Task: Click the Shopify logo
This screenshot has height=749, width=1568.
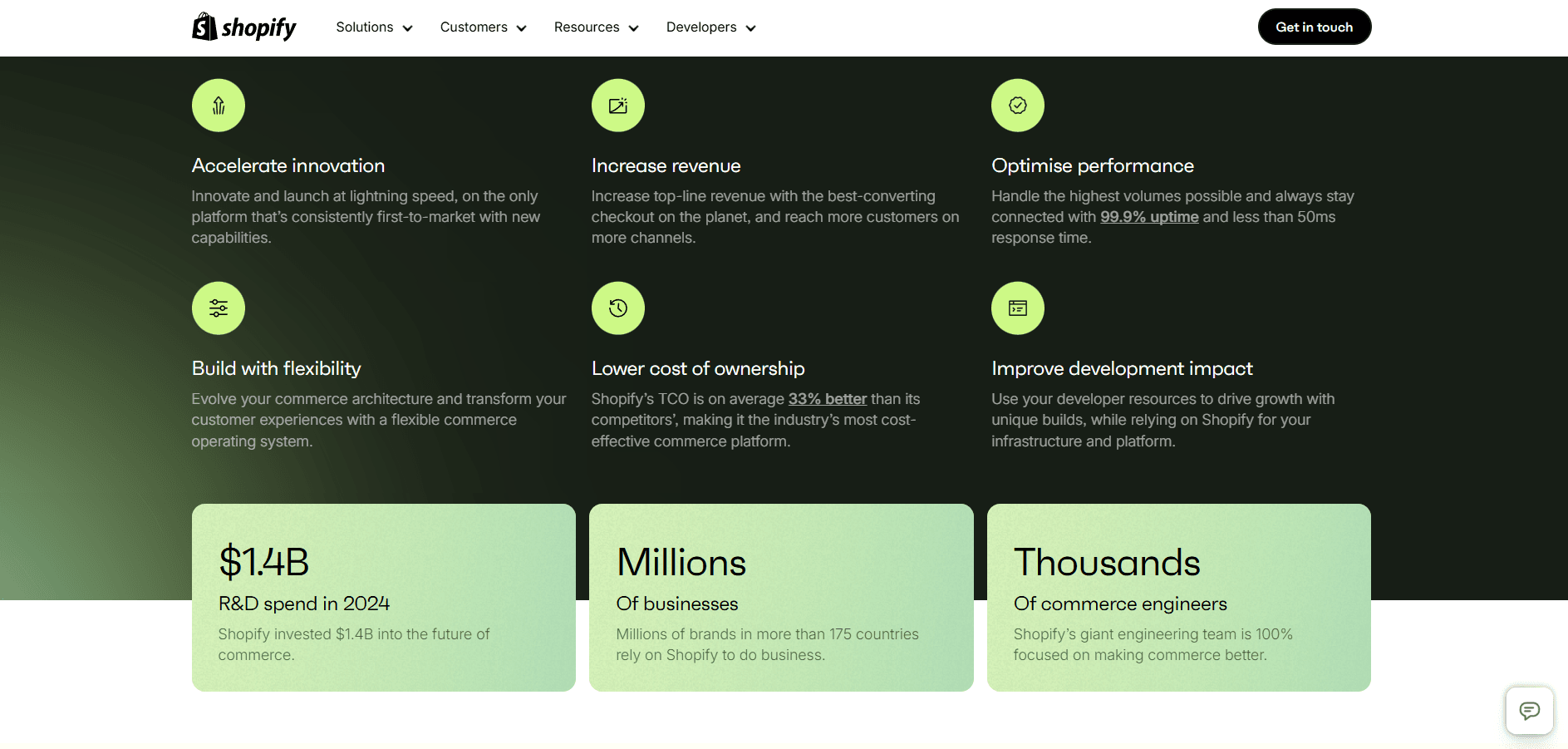Action: coord(243,27)
